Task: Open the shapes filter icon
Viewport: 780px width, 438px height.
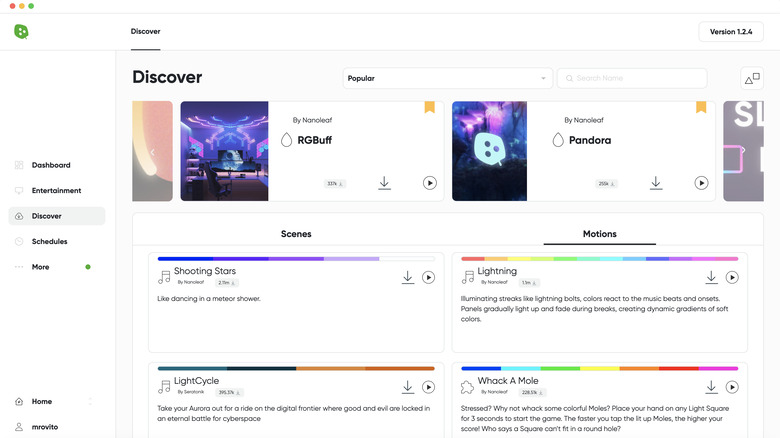Action: tap(752, 78)
